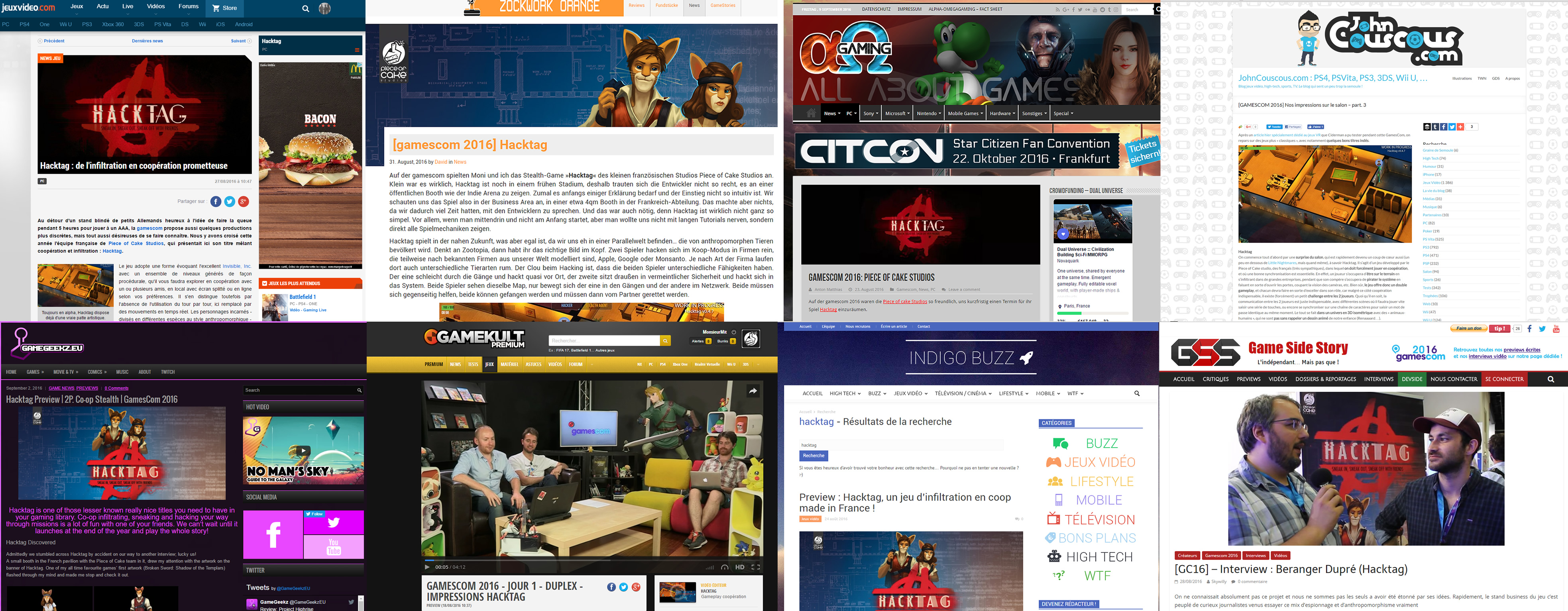Open the Piece of Cake Studios link on jeuxvideo.com
1568x611 pixels.
[x=136, y=244]
